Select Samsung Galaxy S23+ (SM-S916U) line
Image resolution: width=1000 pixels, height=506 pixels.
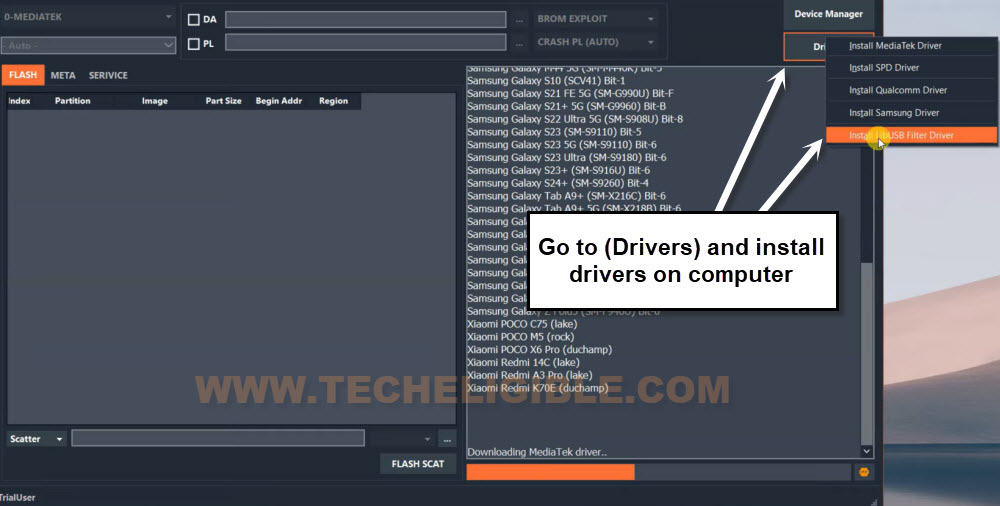(x=559, y=170)
